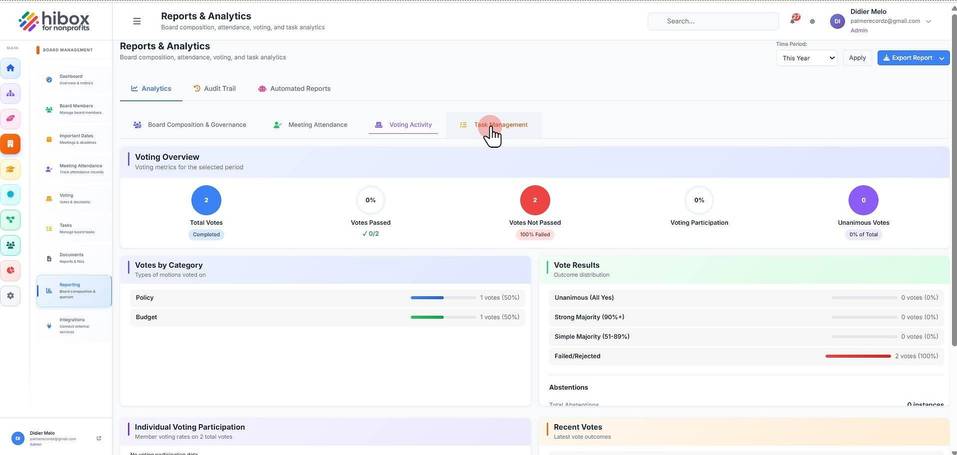Open Meeting Attendance sidebar item
The height and width of the screenshot is (455, 957).
coord(74,169)
